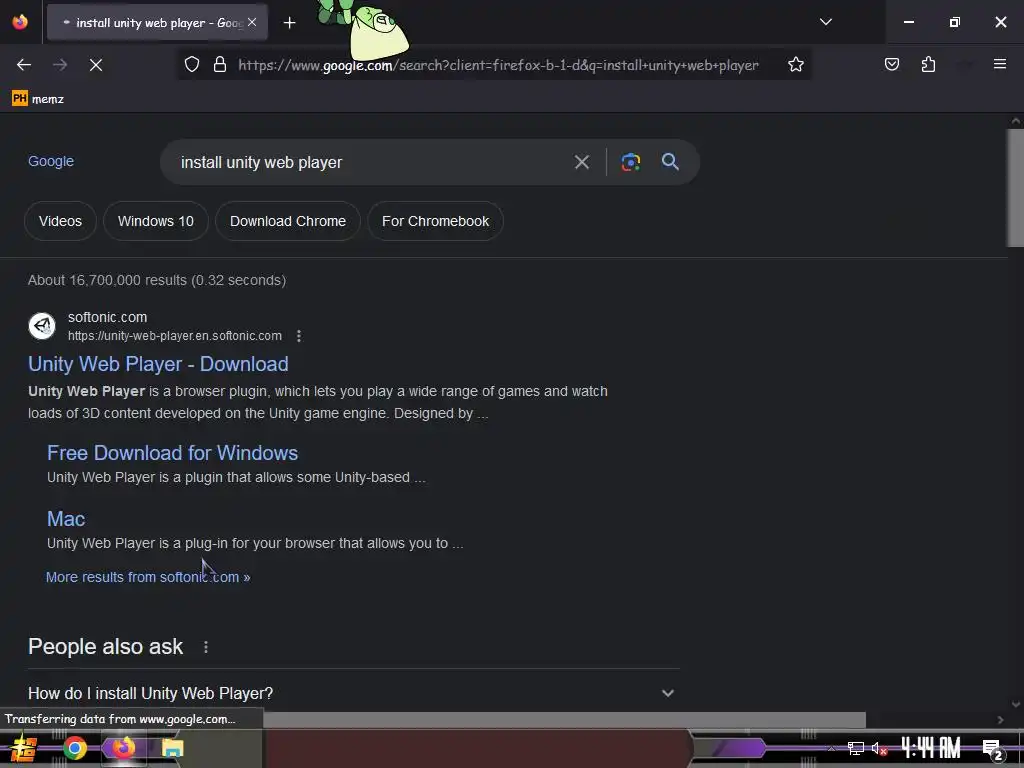Open File Explorer from the taskbar
Viewport: 1024px width, 768px height.
coord(172,748)
